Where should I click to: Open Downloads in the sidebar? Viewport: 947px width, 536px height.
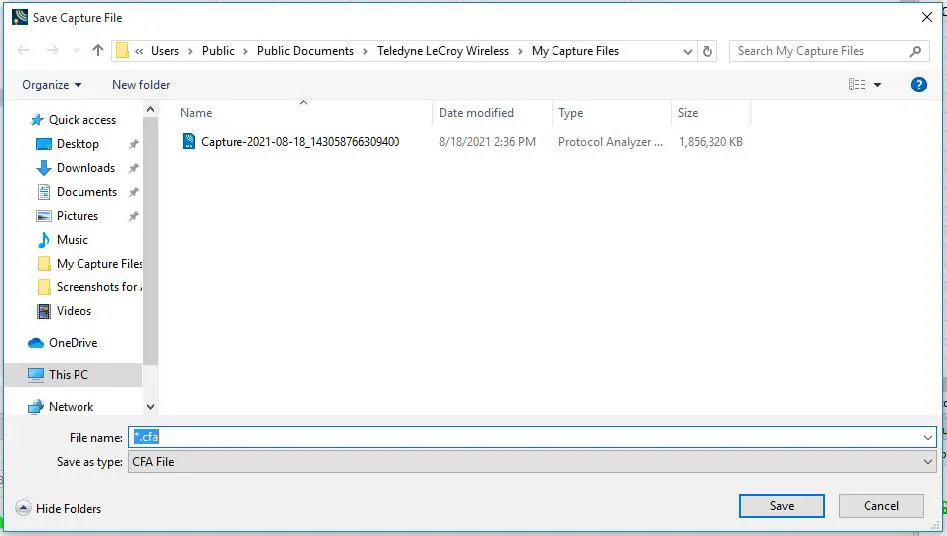[x=85, y=168]
